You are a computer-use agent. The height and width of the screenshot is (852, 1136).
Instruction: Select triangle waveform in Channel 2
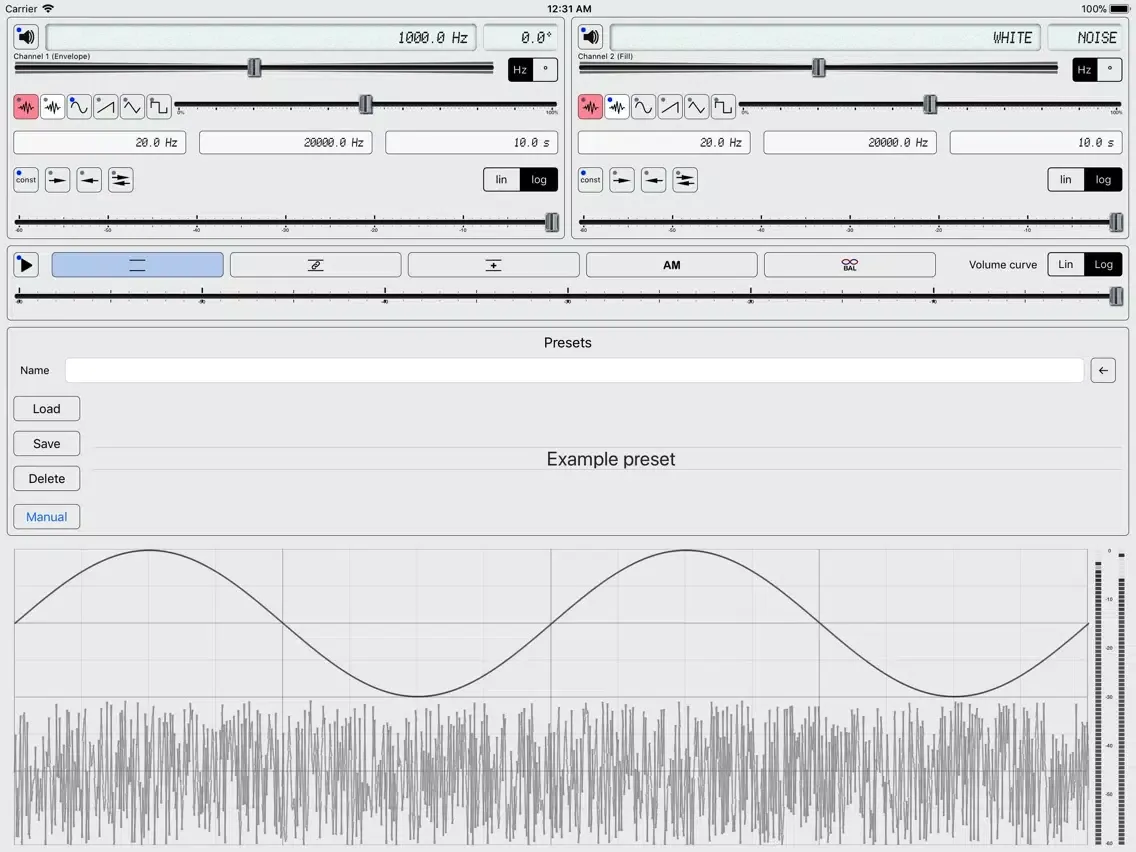coord(696,106)
